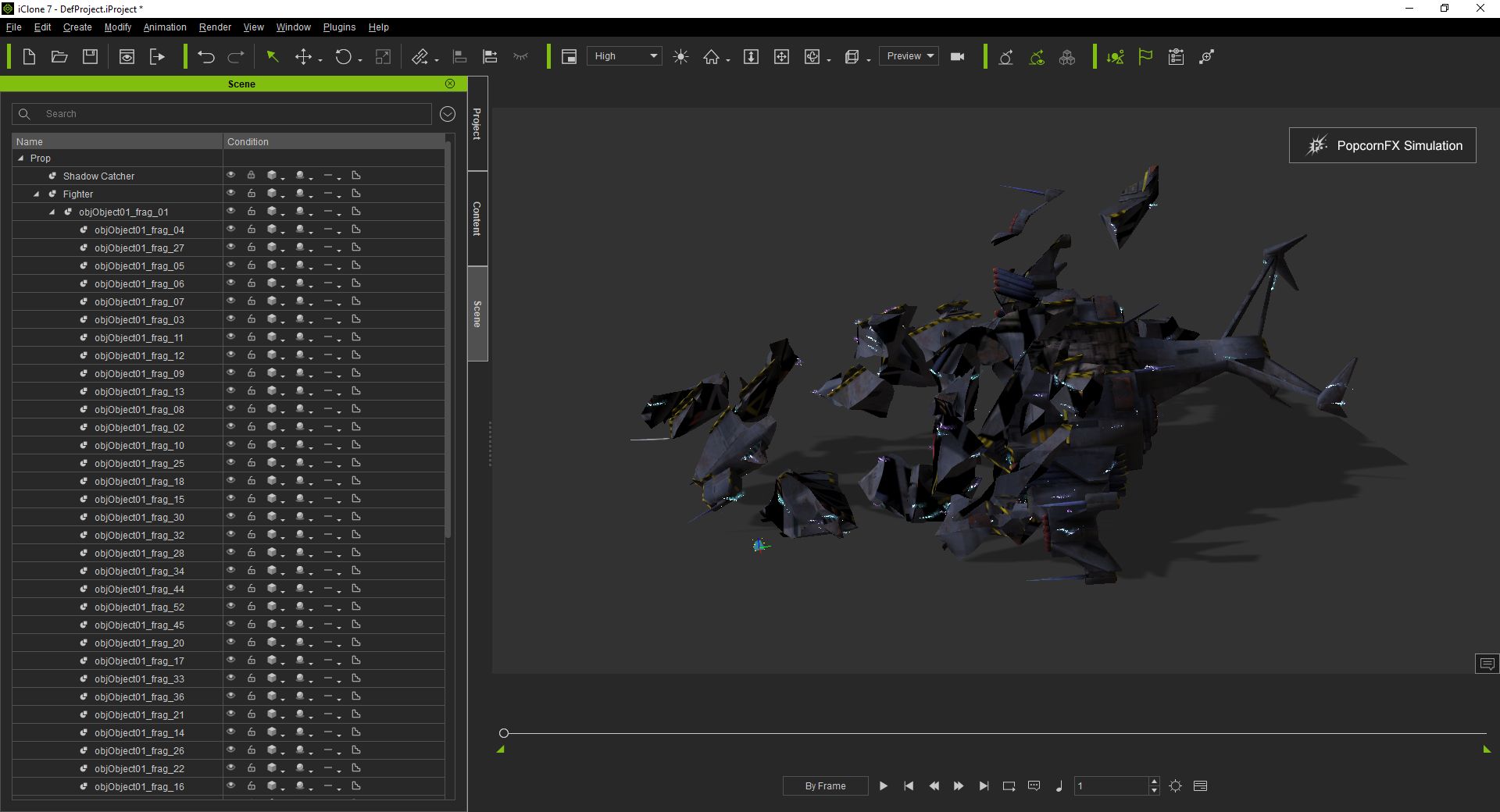Viewport: 1500px width, 812px height.
Task: Click the New Project icon
Action: pos(29,56)
